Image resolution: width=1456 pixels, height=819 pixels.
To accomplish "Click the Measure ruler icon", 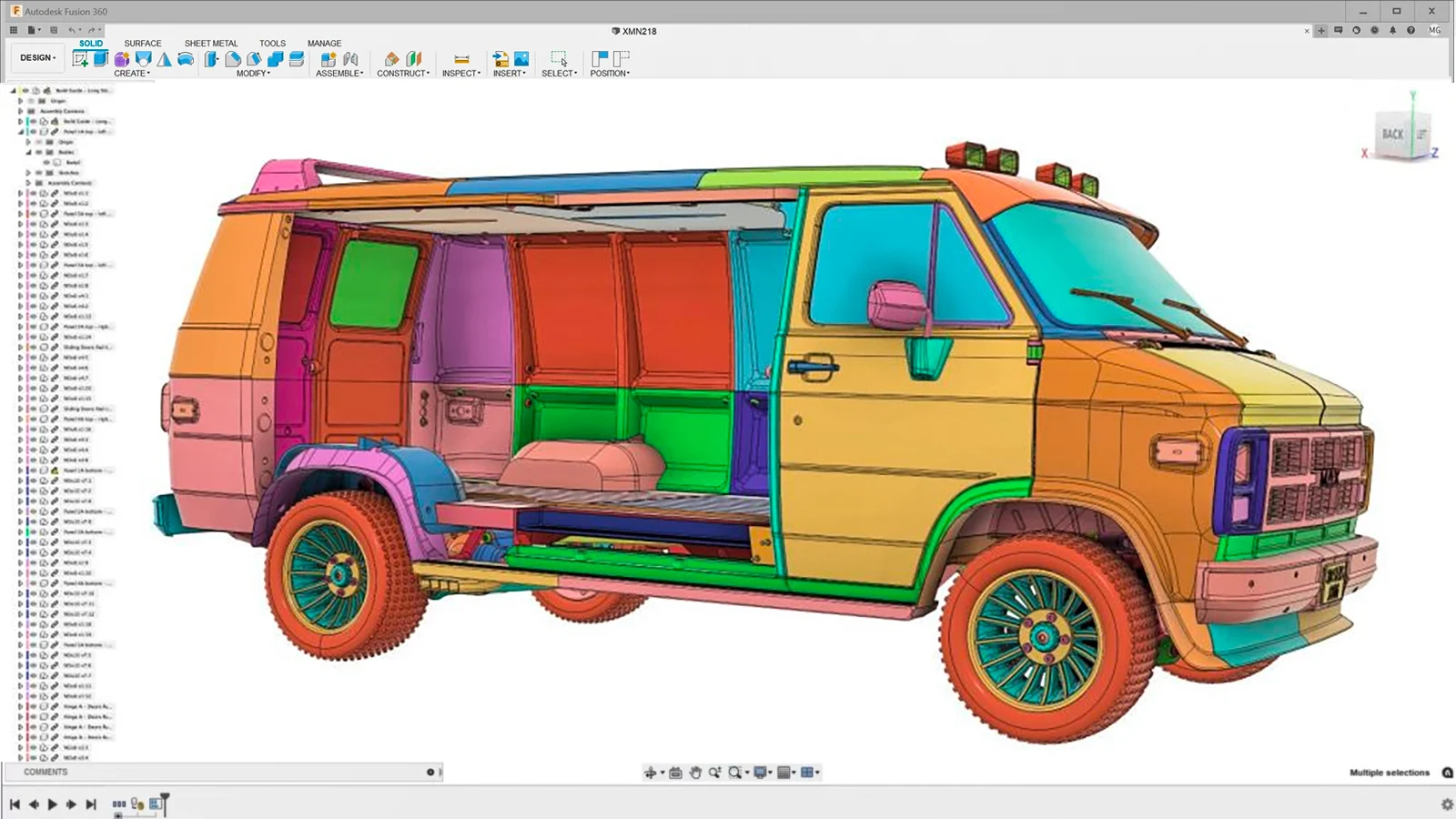I will click(461, 59).
